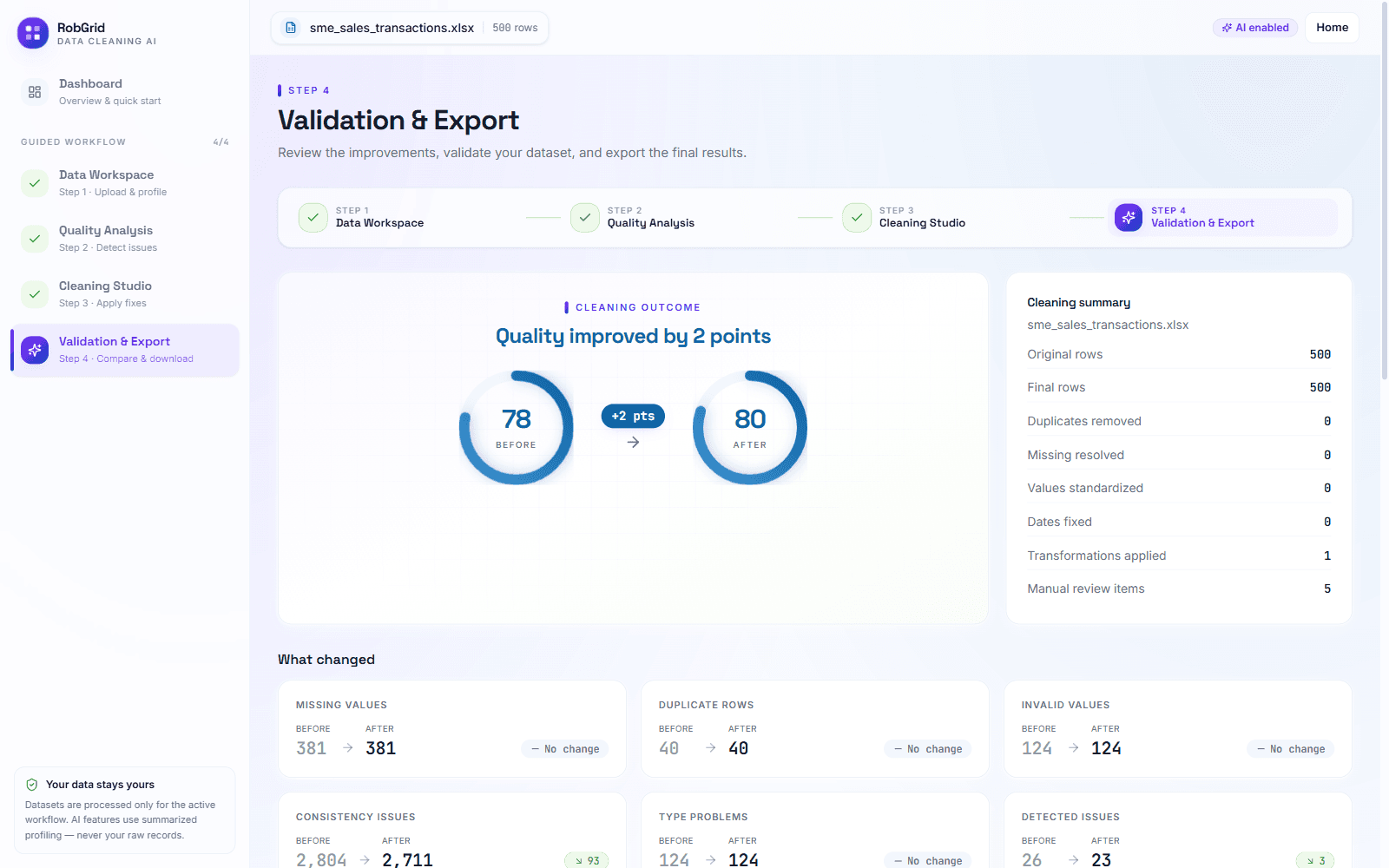Click the +2 pts badge
Screen dimensions: 1389x868
[x=634, y=416]
